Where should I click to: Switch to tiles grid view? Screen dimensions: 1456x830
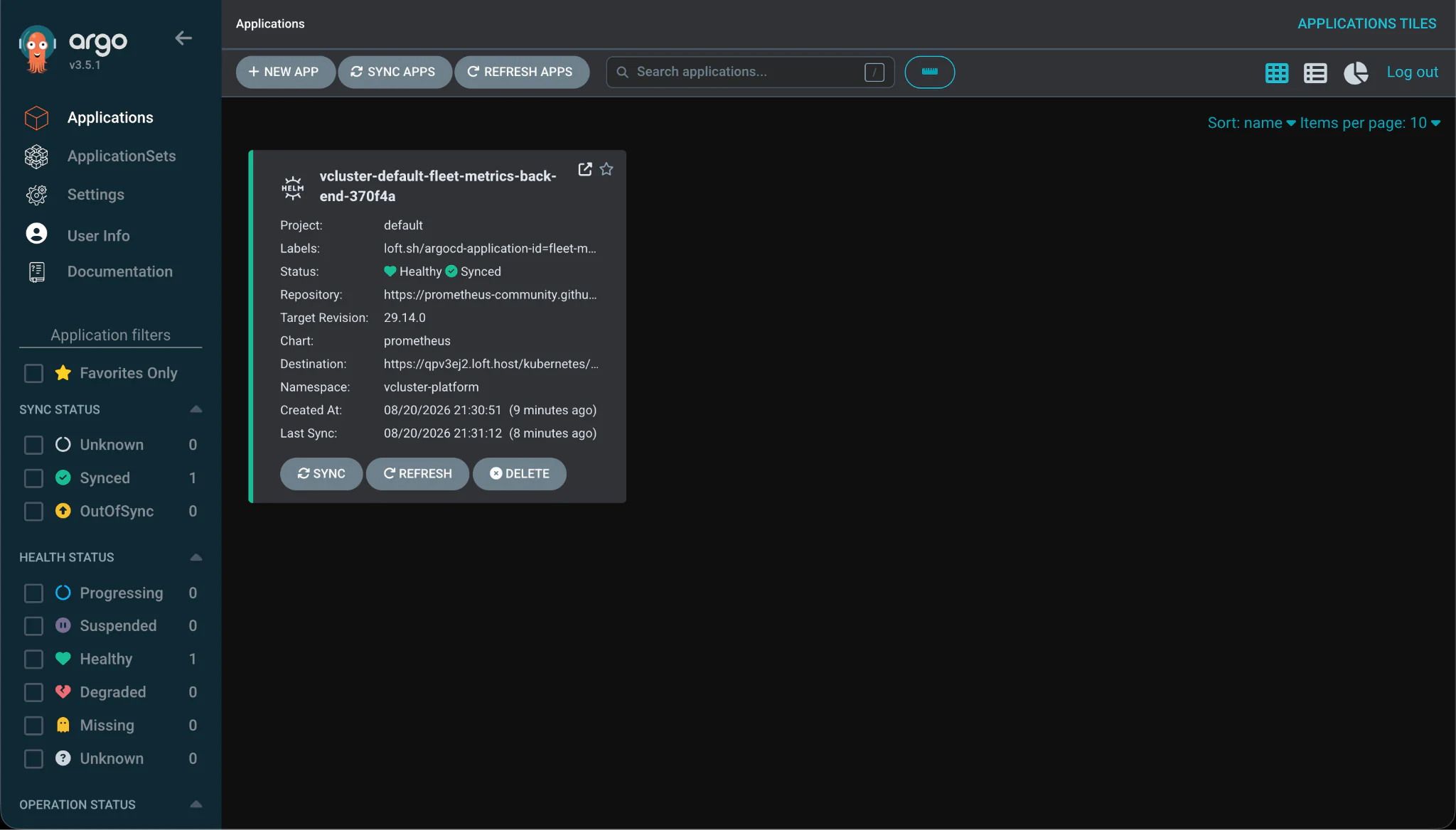pos(1276,72)
